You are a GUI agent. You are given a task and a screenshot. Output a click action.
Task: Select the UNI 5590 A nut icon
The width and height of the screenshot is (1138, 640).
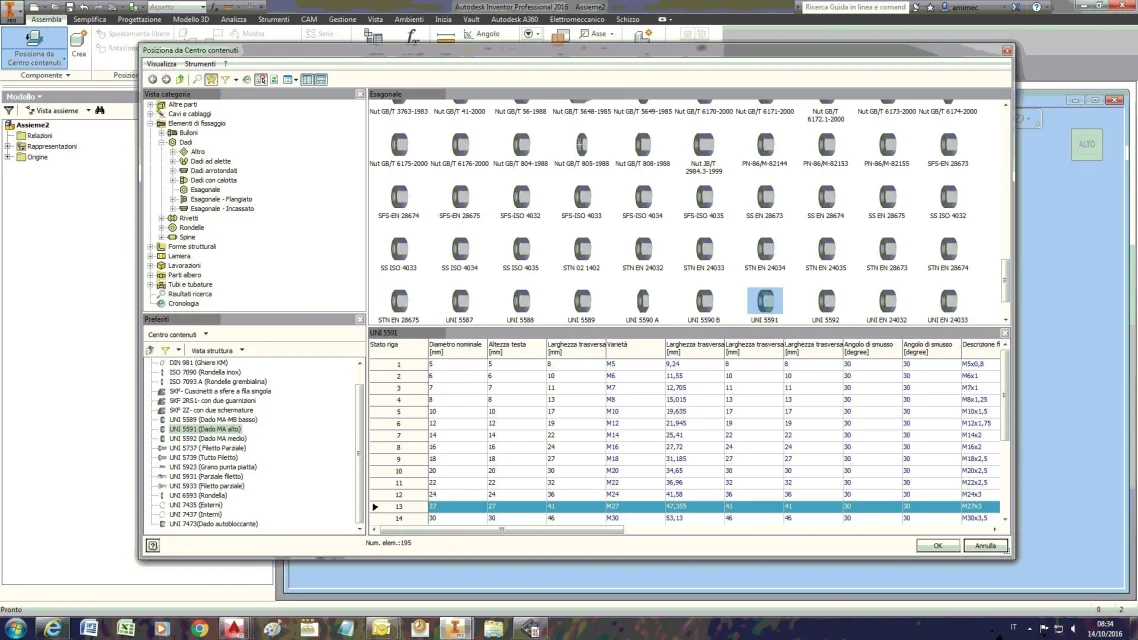click(642, 300)
